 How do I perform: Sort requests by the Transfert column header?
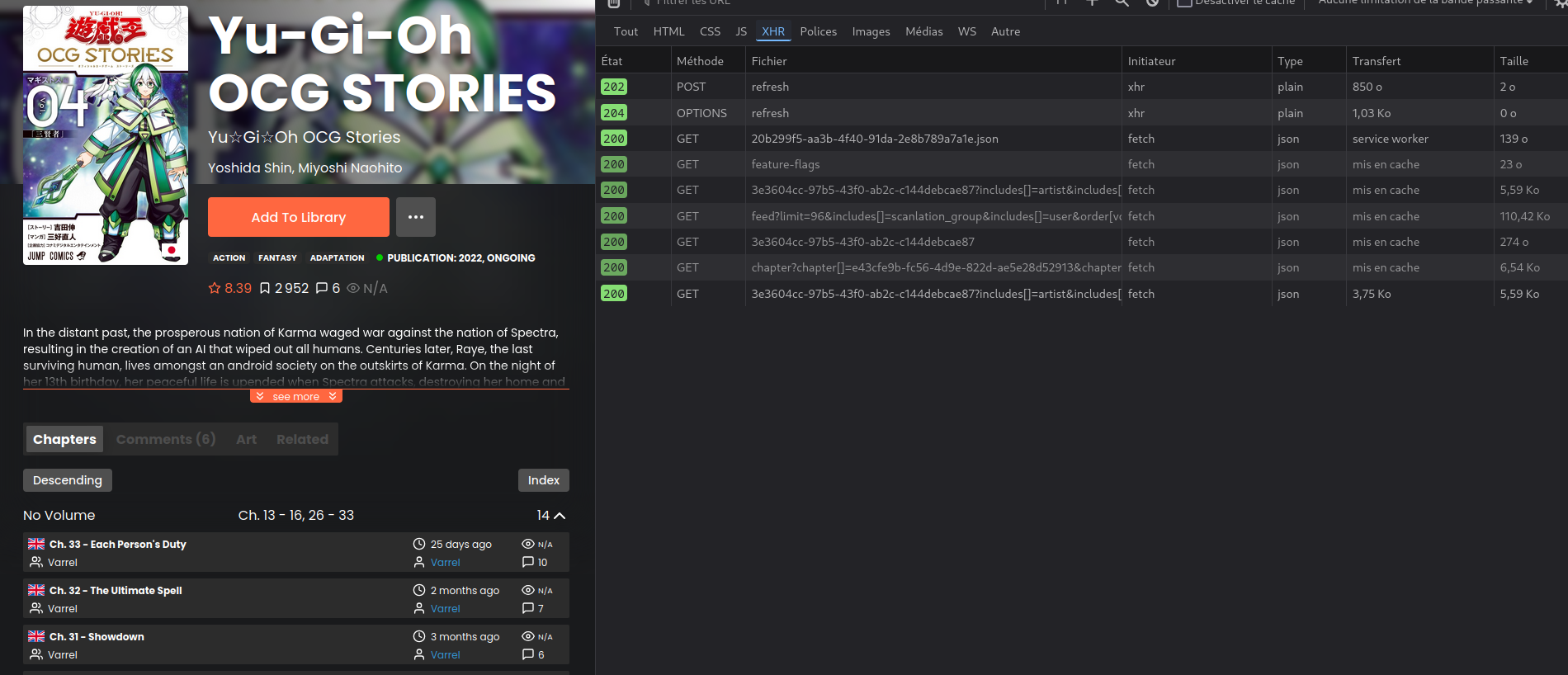[x=1419, y=61]
